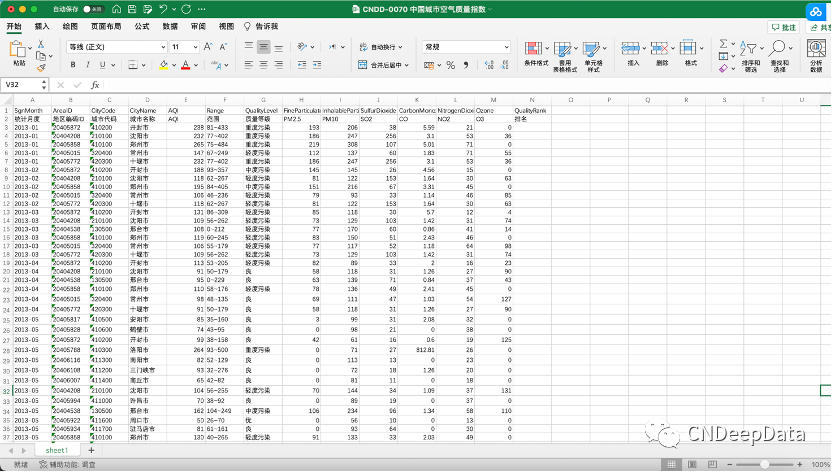Viewport: 832px width, 472px height.
Task: Click the Save disk icon
Action: (x=132, y=9)
